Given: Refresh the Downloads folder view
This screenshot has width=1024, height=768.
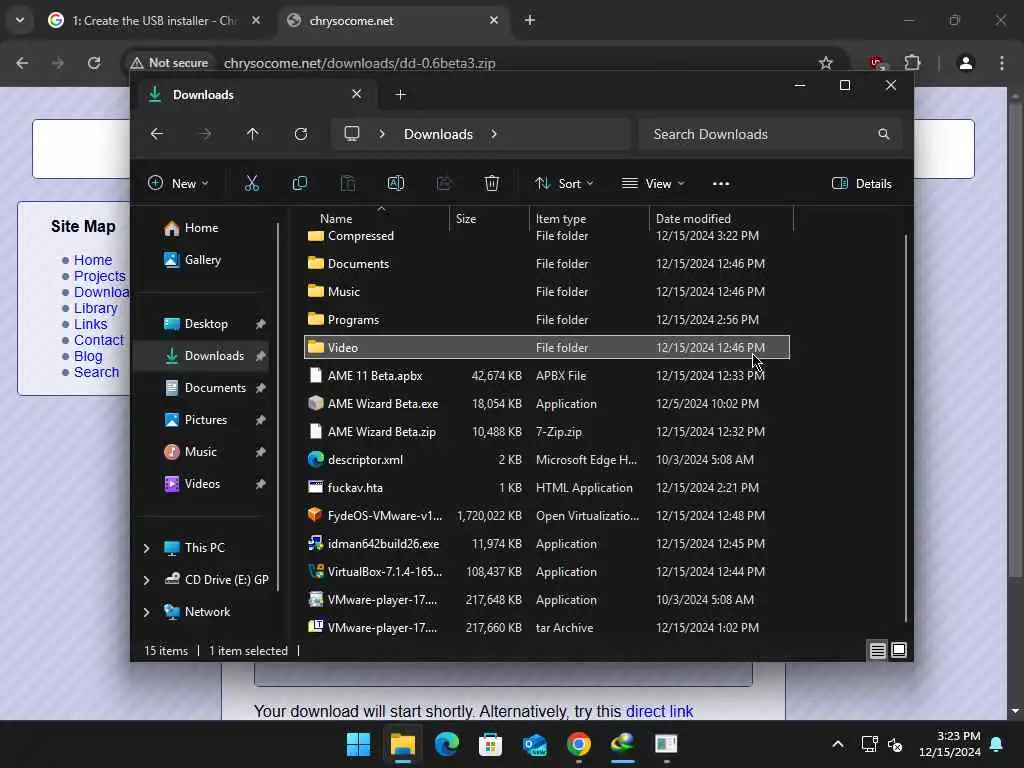Looking at the screenshot, I should coord(300,134).
